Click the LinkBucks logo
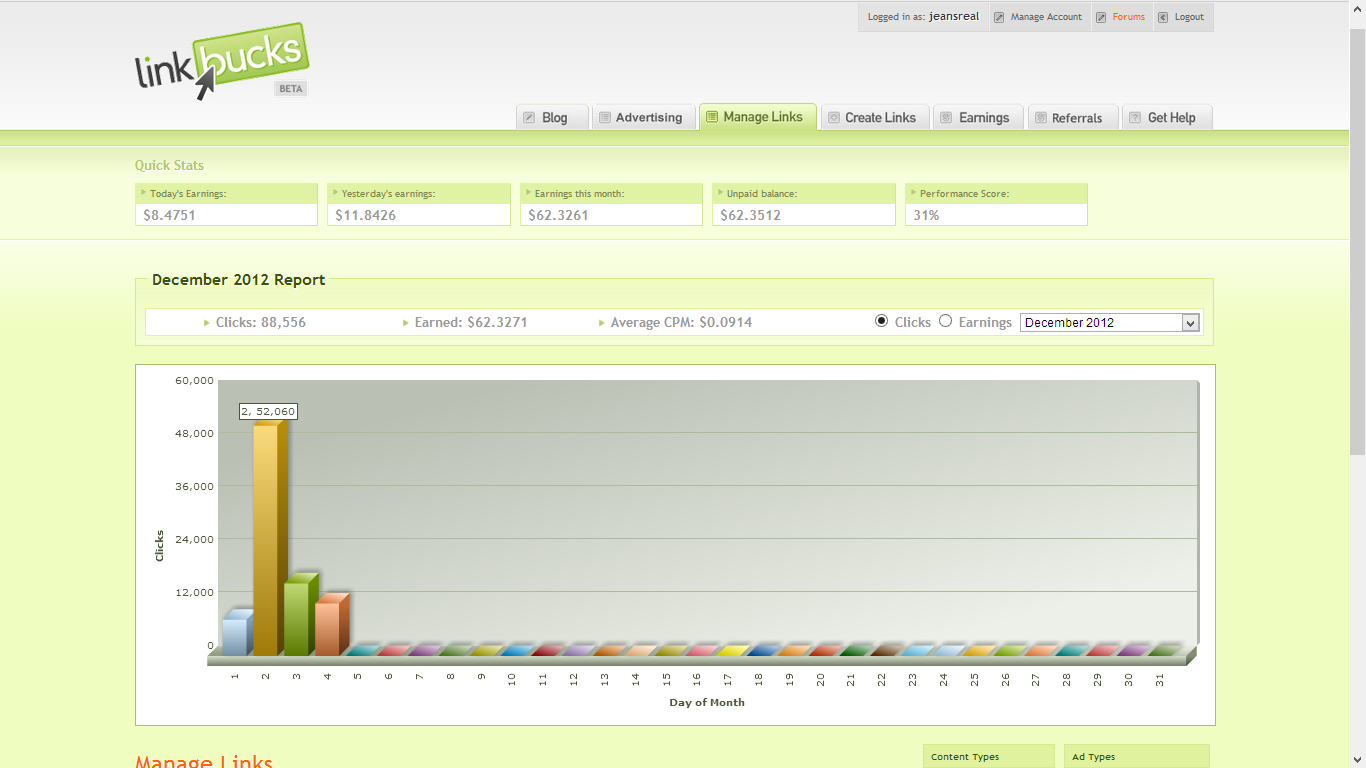The image size is (1366, 768). click(221, 62)
